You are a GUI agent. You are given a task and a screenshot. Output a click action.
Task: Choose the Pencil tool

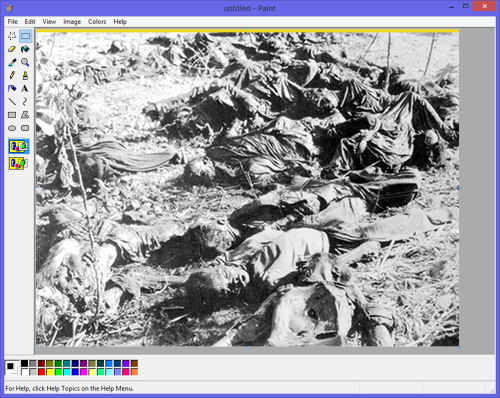tap(12, 75)
